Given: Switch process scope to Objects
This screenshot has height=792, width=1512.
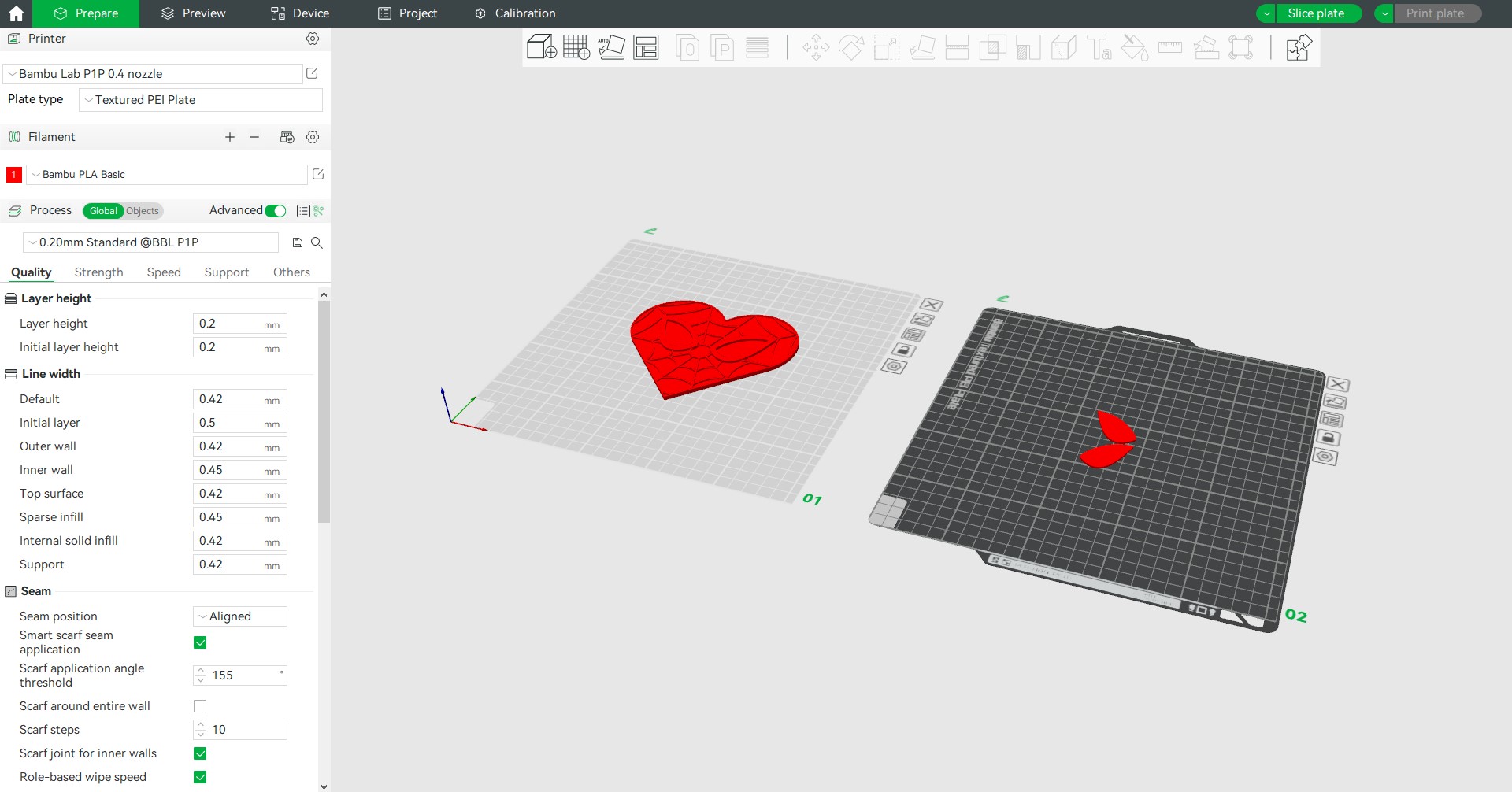Looking at the screenshot, I should click(143, 211).
